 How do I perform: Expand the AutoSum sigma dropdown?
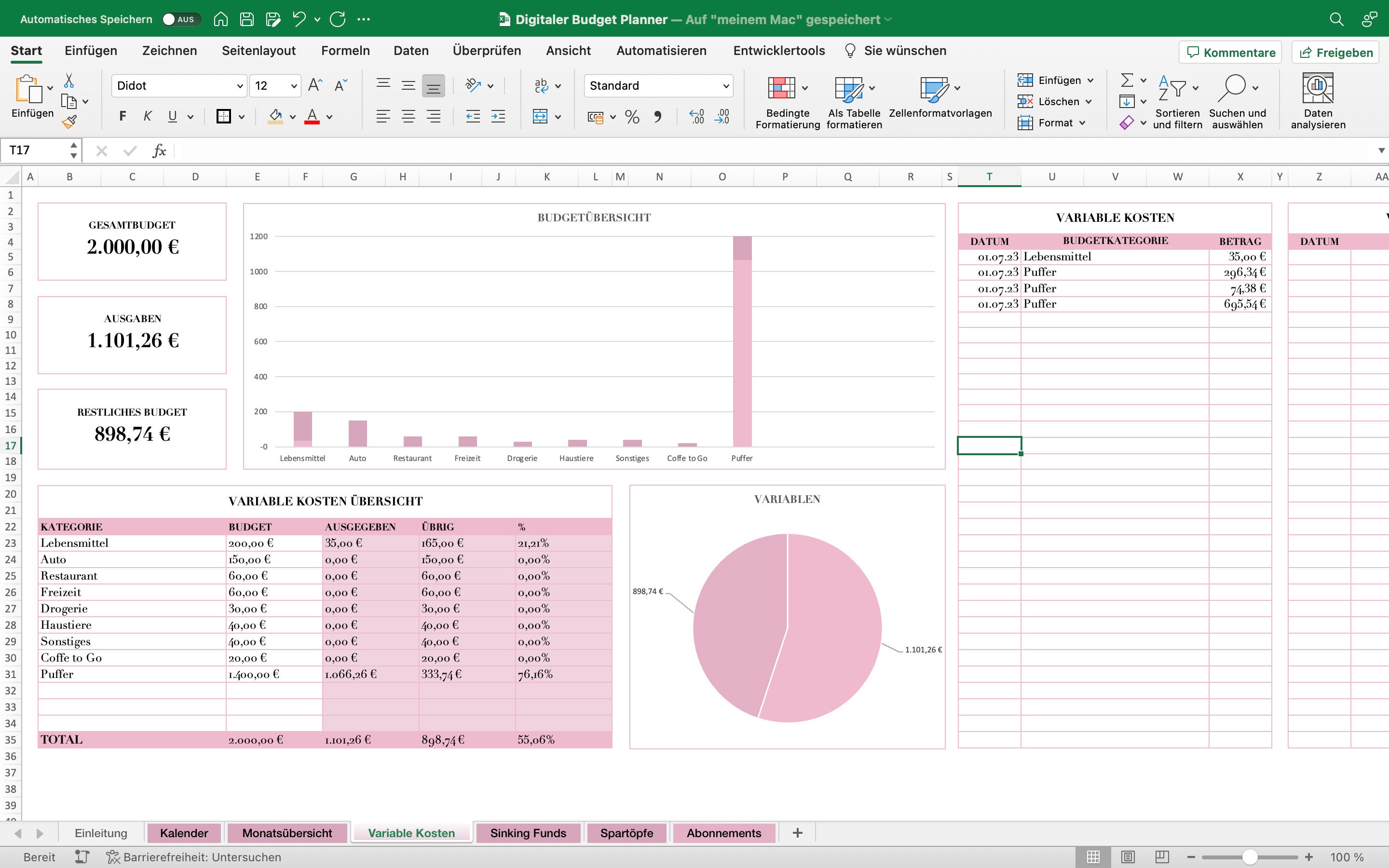tap(1144, 81)
